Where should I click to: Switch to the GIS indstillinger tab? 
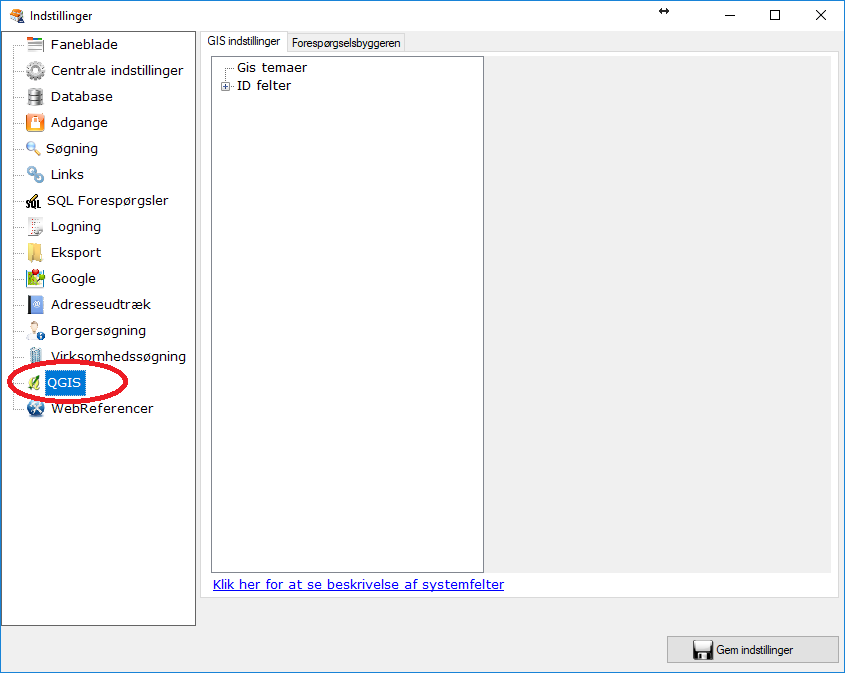[244, 41]
